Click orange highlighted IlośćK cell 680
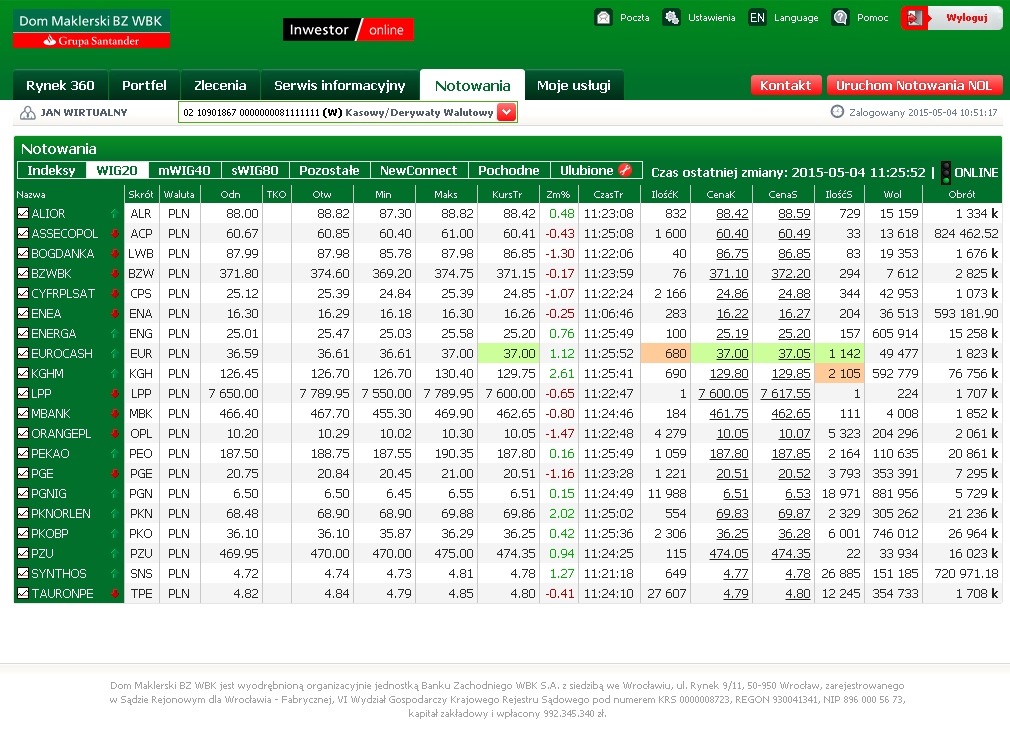The image size is (1010, 729). 665,353
